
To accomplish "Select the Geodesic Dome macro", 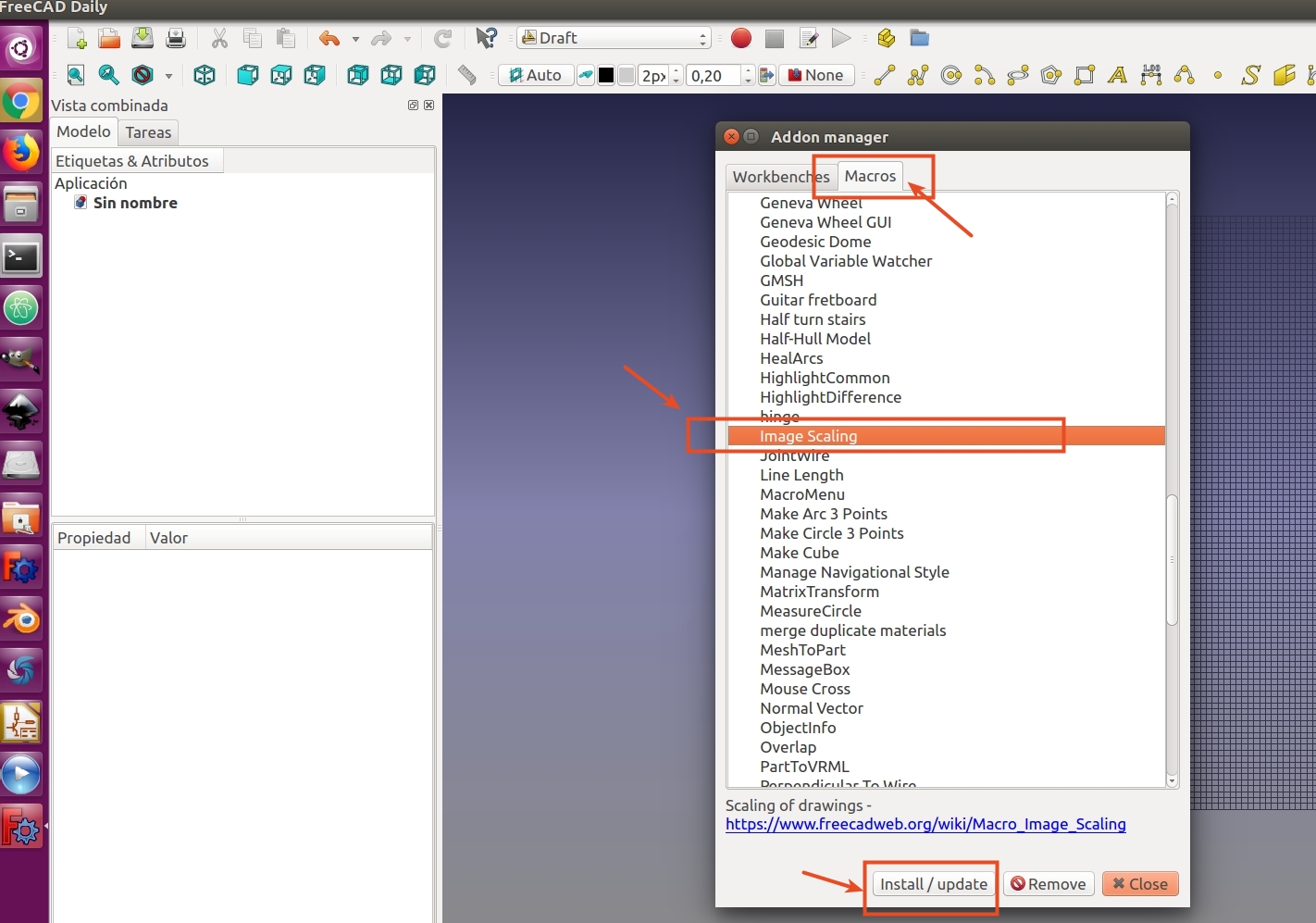I will (815, 242).
